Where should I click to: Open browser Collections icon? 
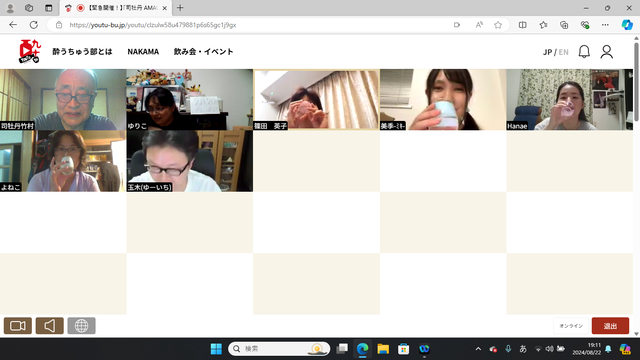pyautogui.click(x=564, y=25)
